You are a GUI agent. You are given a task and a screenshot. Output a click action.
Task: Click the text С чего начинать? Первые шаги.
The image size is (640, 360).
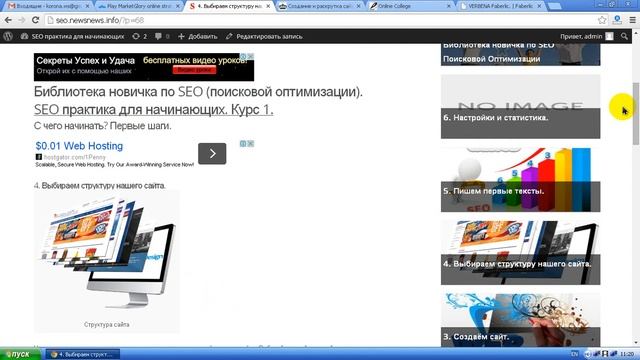pos(102,126)
